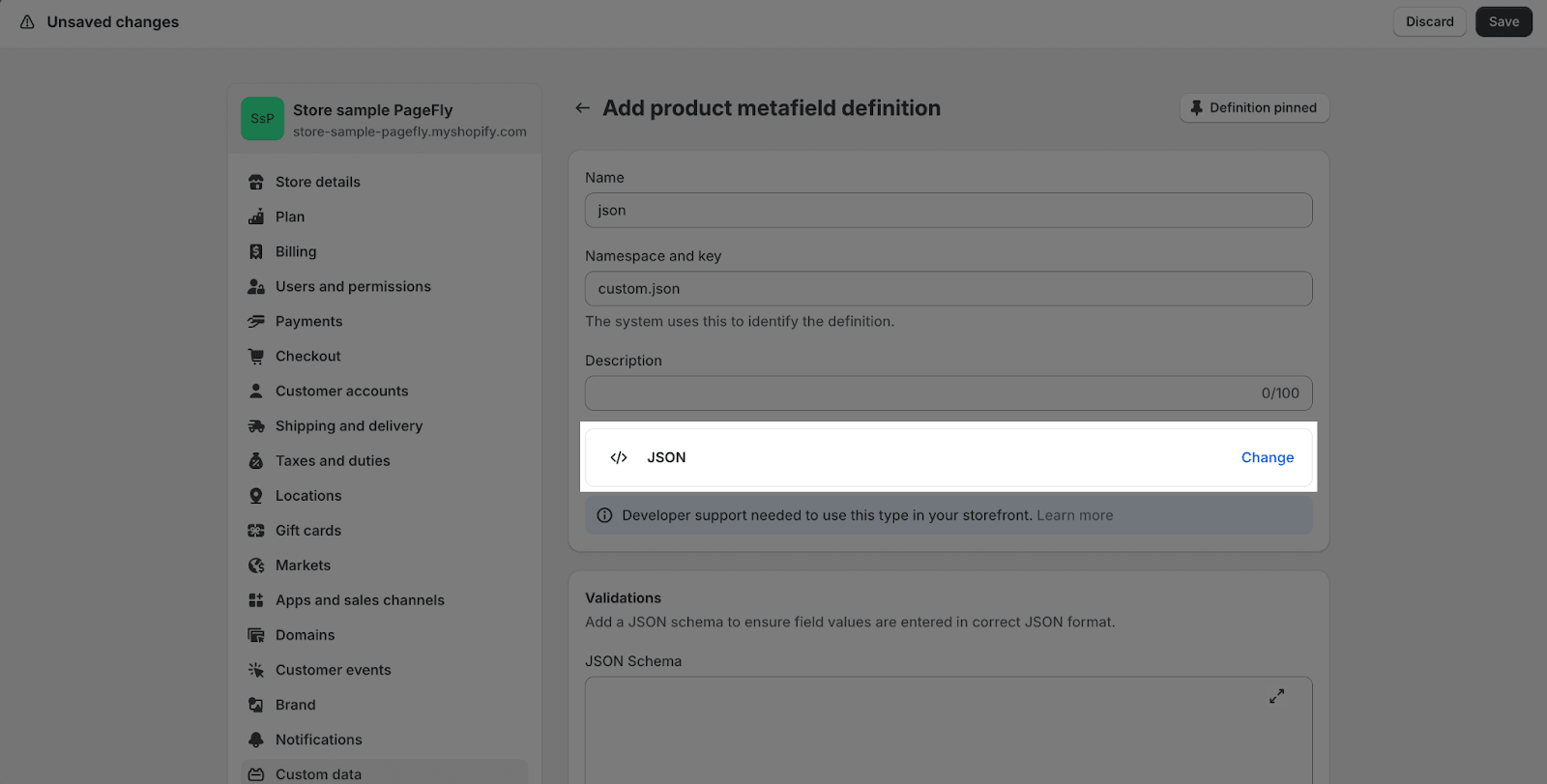The image size is (1547, 784).
Task: Click the Locations pin icon
Action: (256, 496)
